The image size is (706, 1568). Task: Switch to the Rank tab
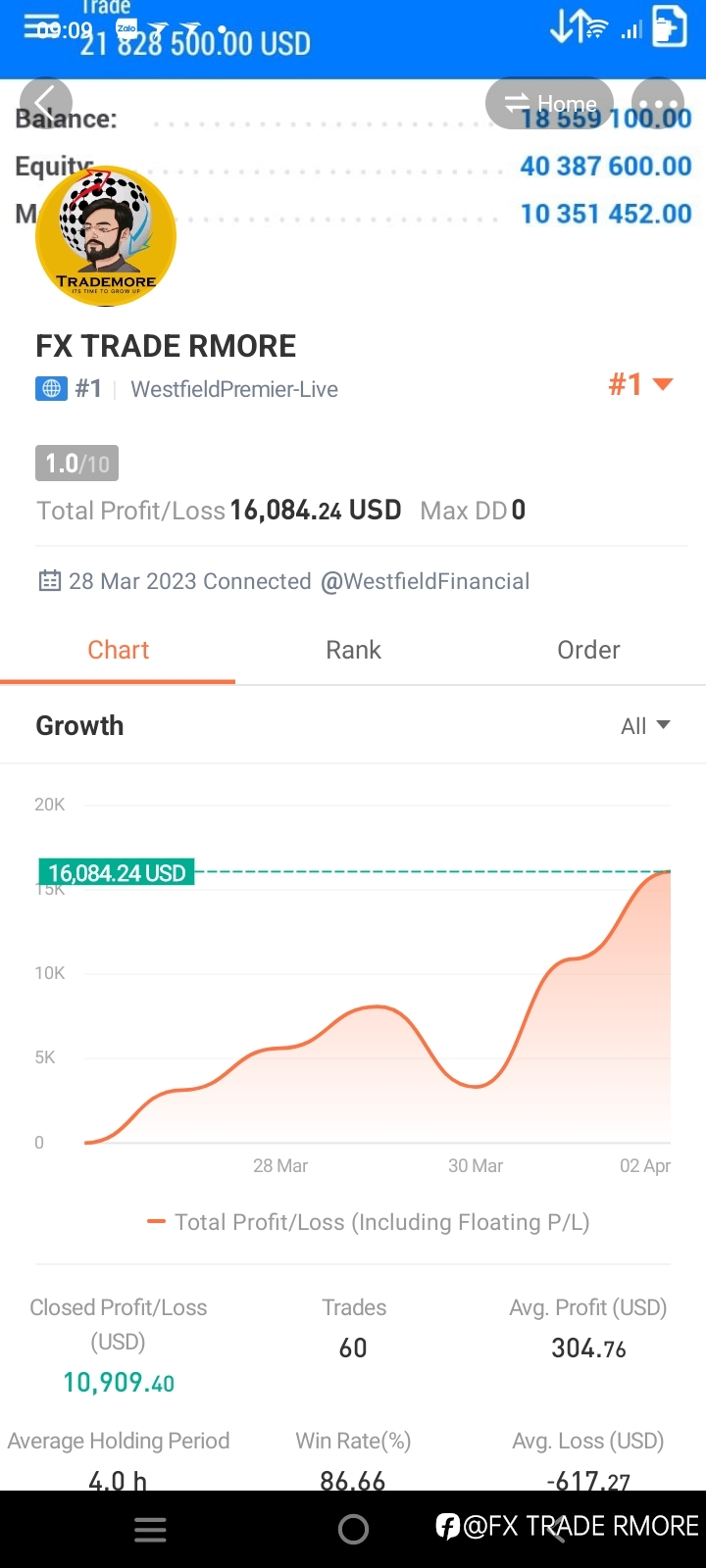[353, 651]
